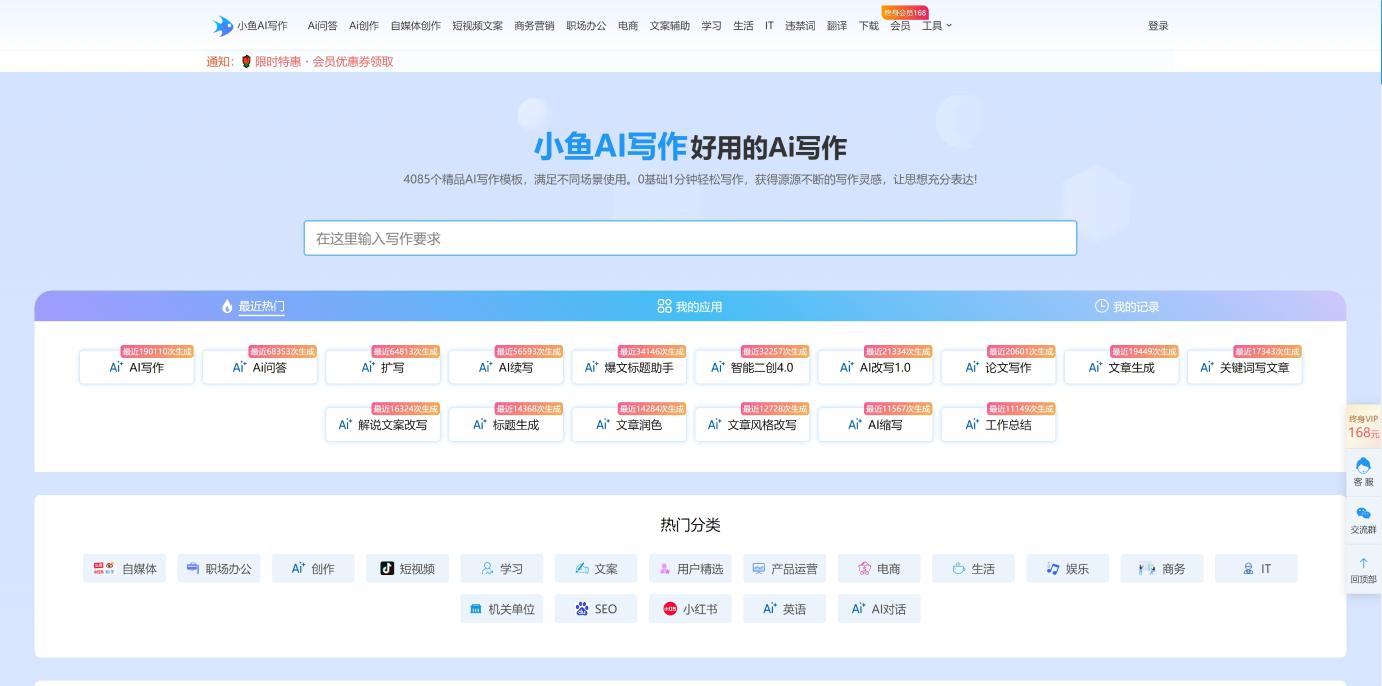Open the AI改写1.0 app card
Screen dimensions: 1382x686
pos(875,367)
